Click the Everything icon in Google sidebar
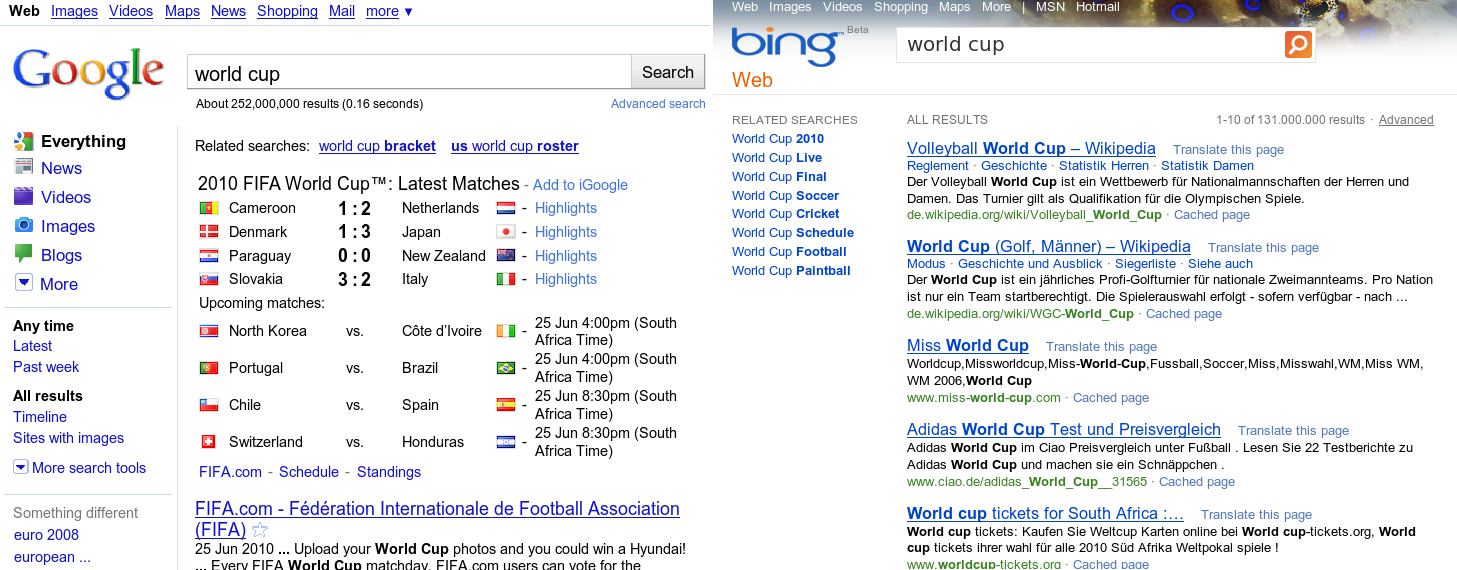Image resolution: width=1457 pixels, height=570 pixels. [x=23, y=141]
